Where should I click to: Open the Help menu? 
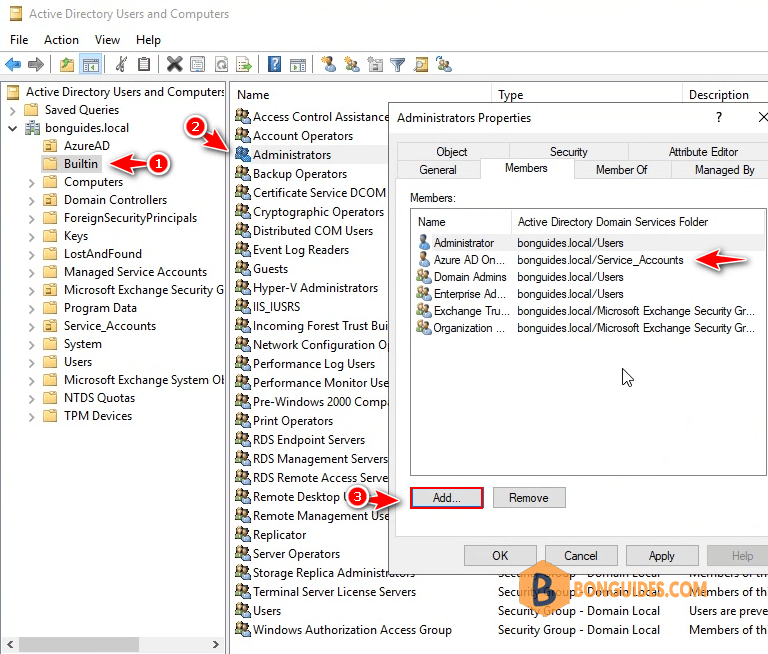148,40
